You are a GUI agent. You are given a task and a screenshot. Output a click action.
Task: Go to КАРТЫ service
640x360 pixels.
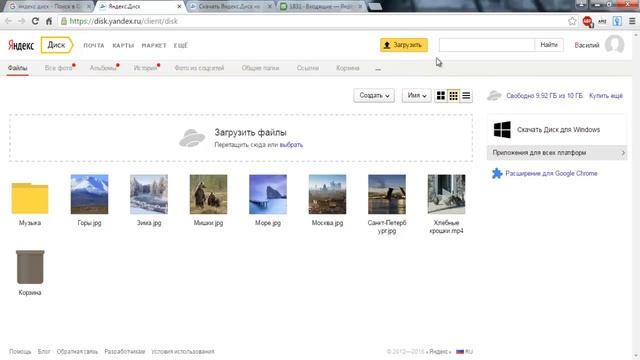[x=123, y=45]
